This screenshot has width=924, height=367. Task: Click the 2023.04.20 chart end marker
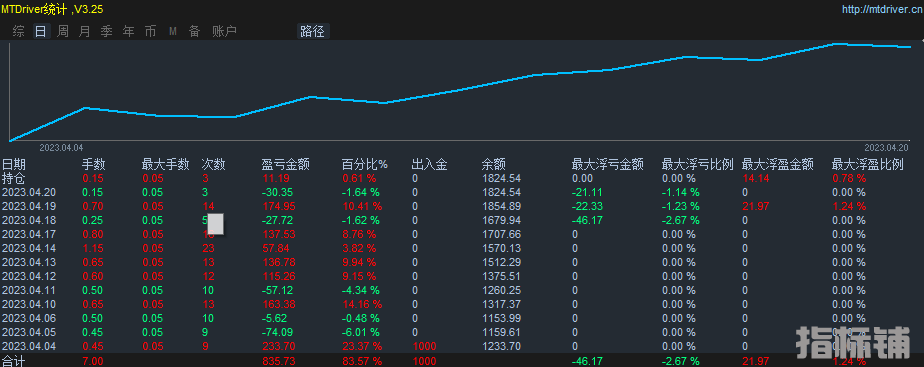click(886, 147)
